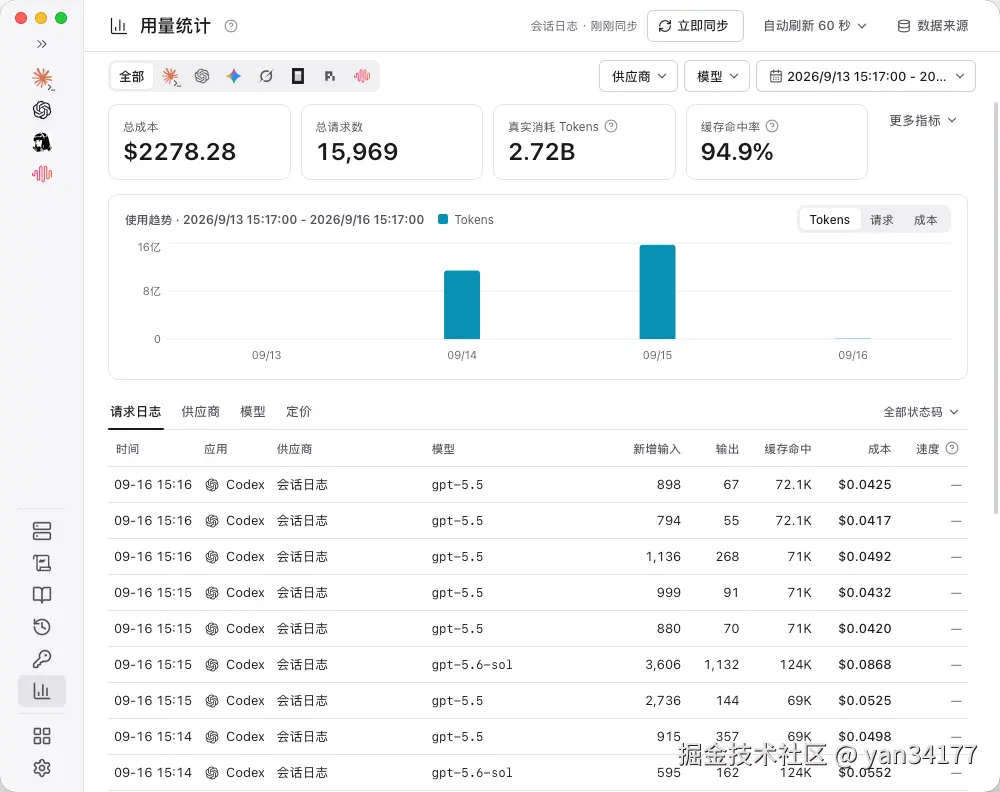Viewport: 1000px width, 792px height.
Task: Select the 请求日志 tab
Action: [136, 412]
